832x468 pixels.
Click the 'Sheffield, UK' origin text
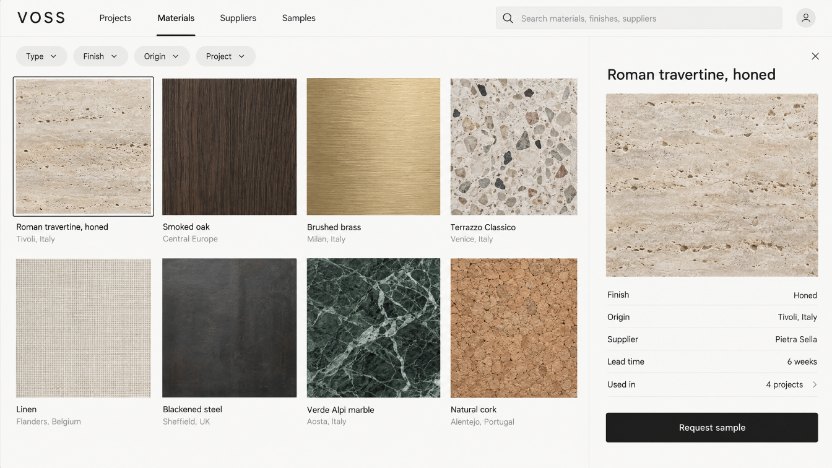(x=186, y=422)
